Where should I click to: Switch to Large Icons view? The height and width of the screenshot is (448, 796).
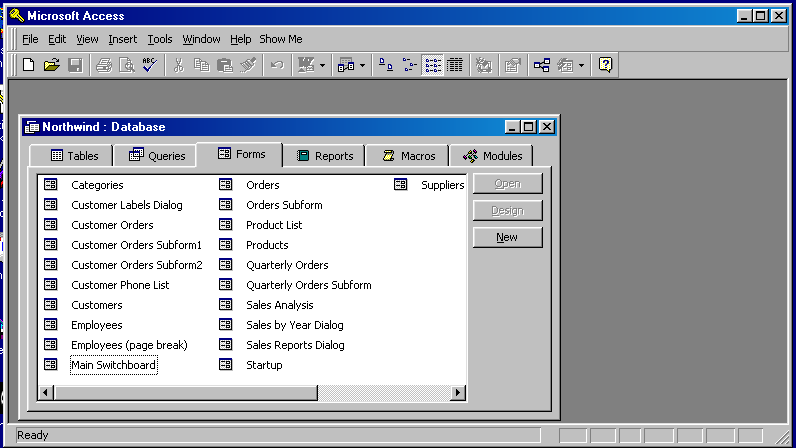pos(386,65)
